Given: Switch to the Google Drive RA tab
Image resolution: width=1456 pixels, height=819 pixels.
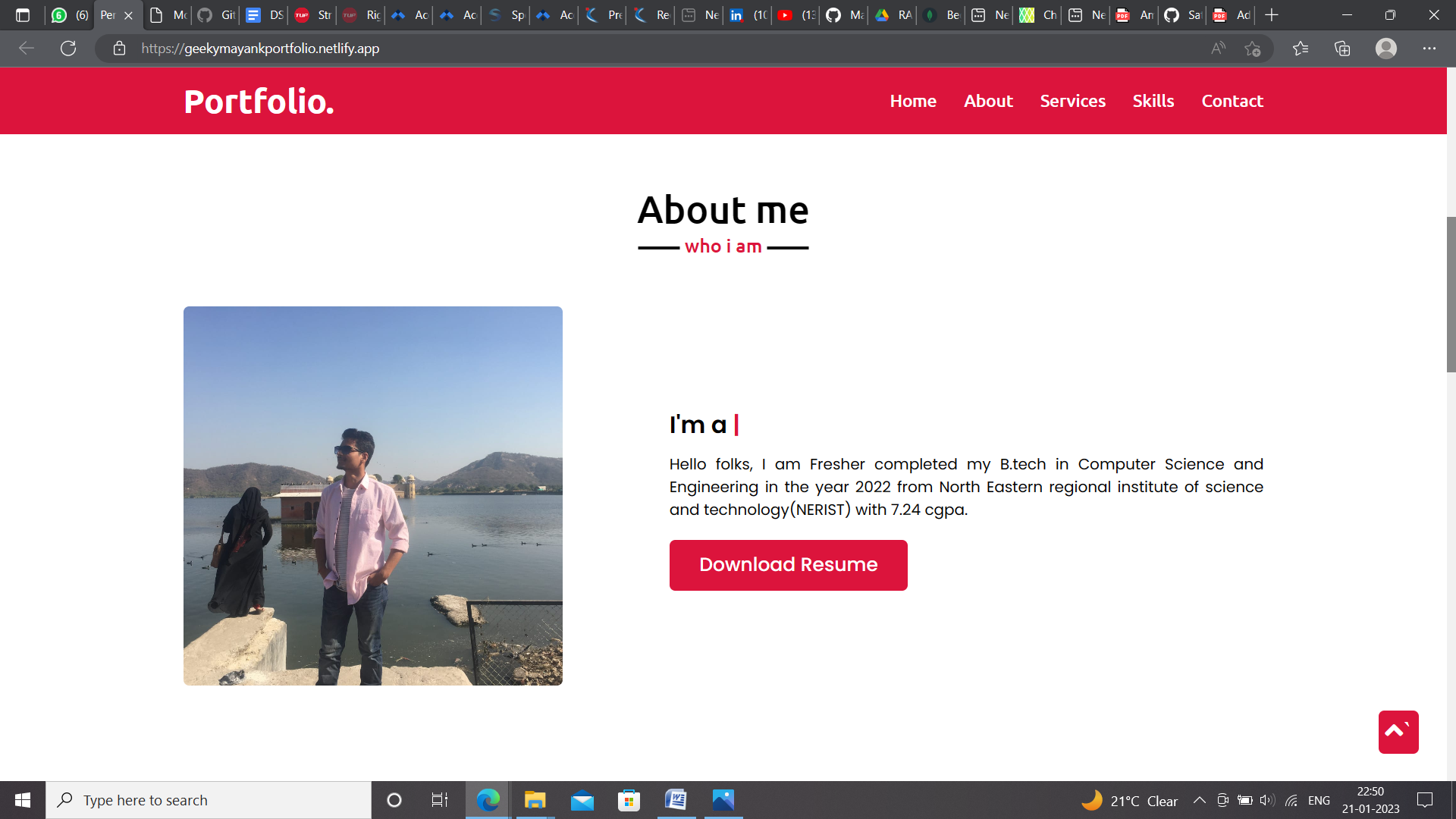Looking at the screenshot, I should coord(893,15).
